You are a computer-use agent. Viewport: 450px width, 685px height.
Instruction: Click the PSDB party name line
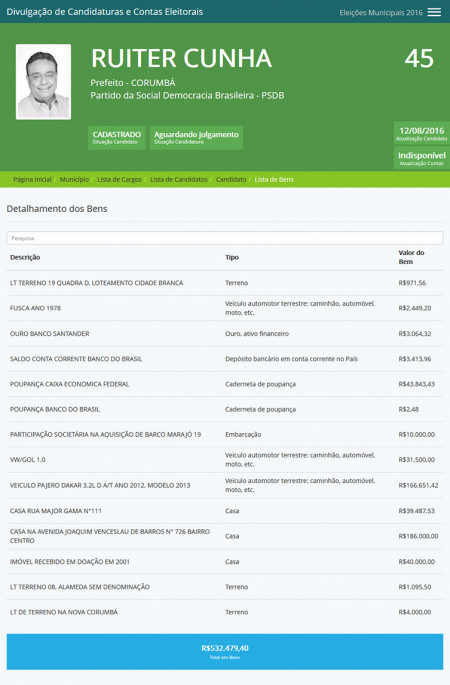187,95
